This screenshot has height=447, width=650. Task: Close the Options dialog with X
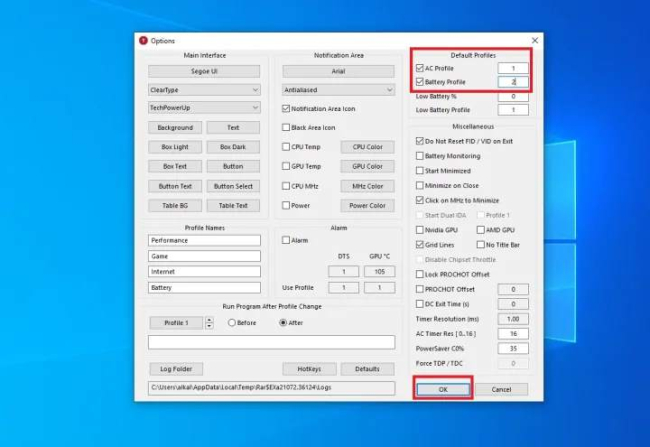coord(535,40)
